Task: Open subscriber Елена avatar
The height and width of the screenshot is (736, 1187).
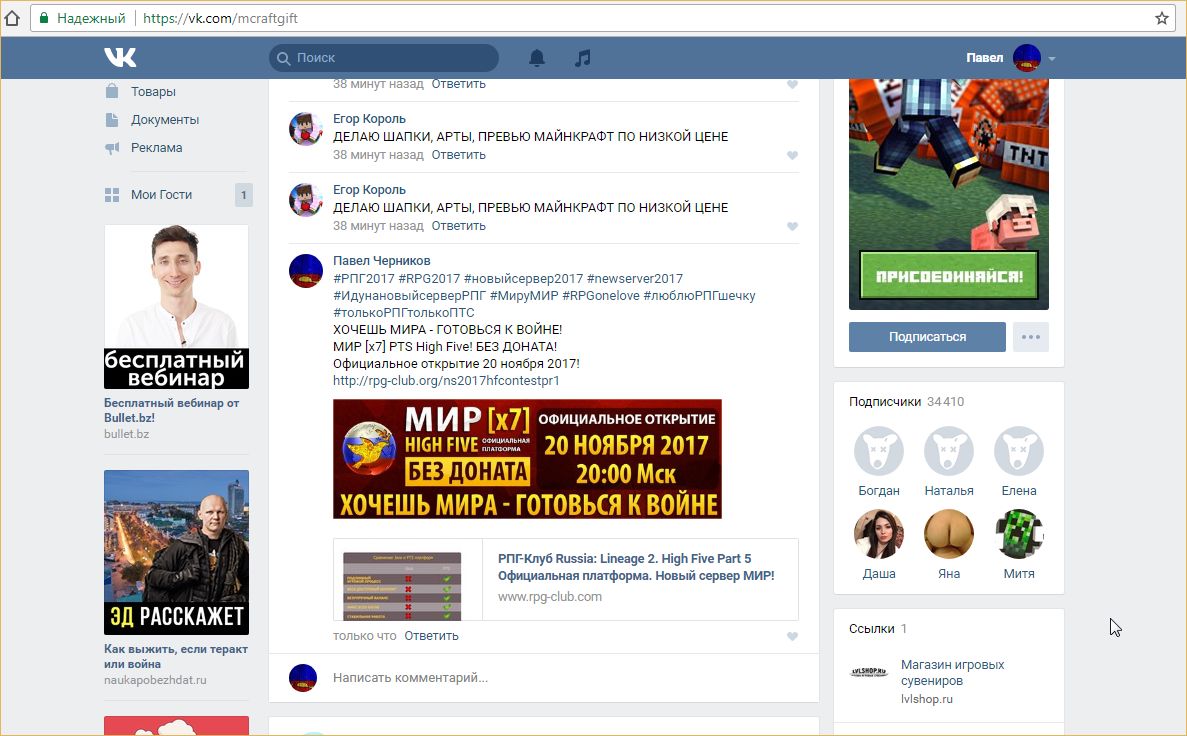Action: coord(1019,451)
